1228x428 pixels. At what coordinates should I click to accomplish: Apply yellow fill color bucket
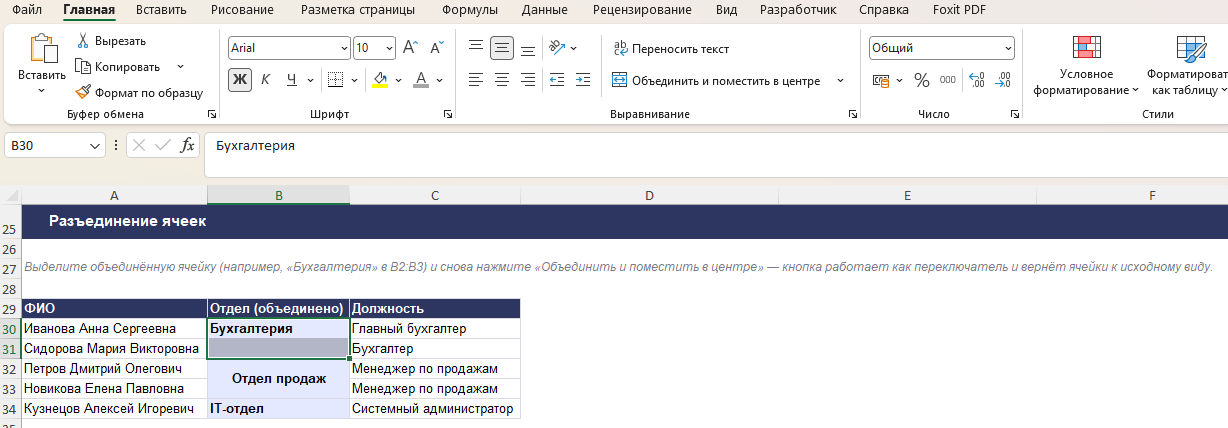(380, 80)
